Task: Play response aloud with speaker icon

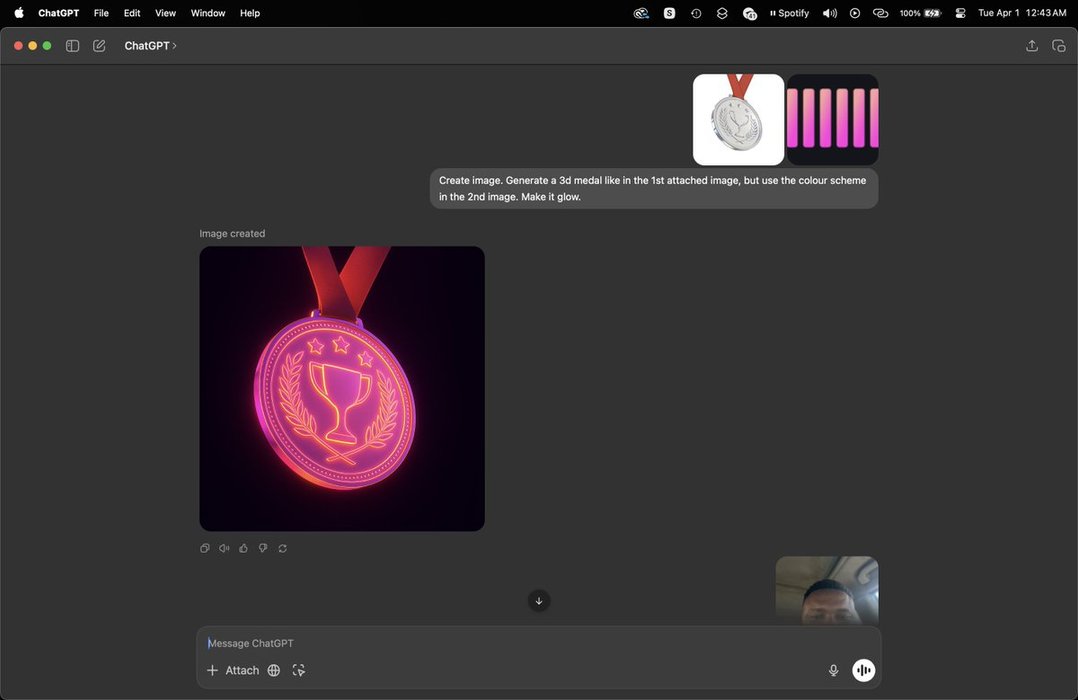Action: pos(224,548)
